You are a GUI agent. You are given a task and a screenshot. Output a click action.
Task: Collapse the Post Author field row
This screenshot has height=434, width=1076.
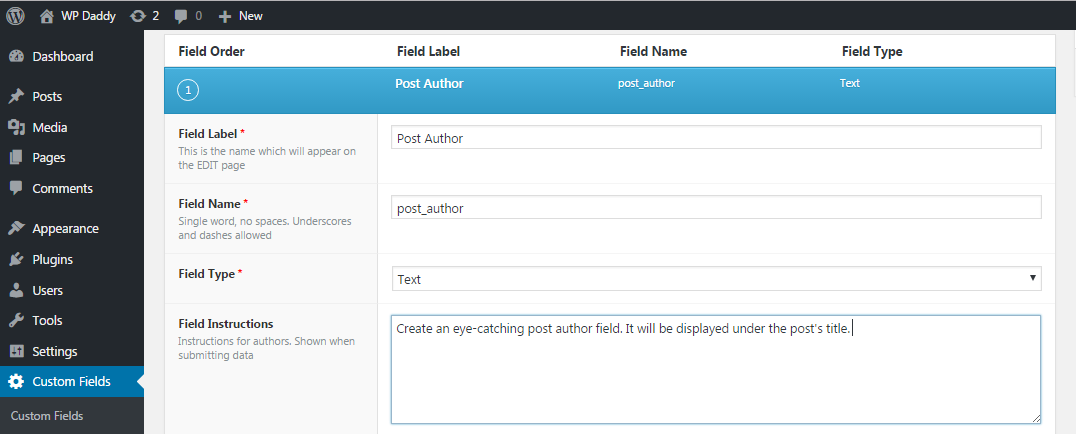429,84
